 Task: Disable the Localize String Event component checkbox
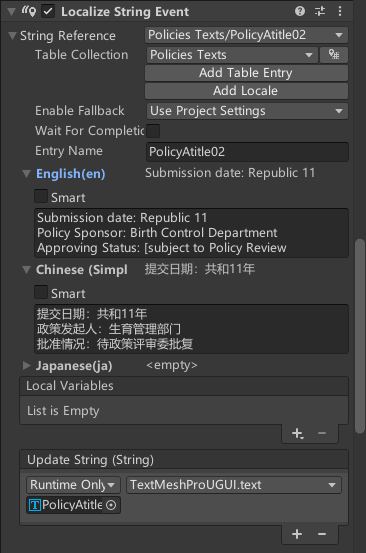[48, 11]
